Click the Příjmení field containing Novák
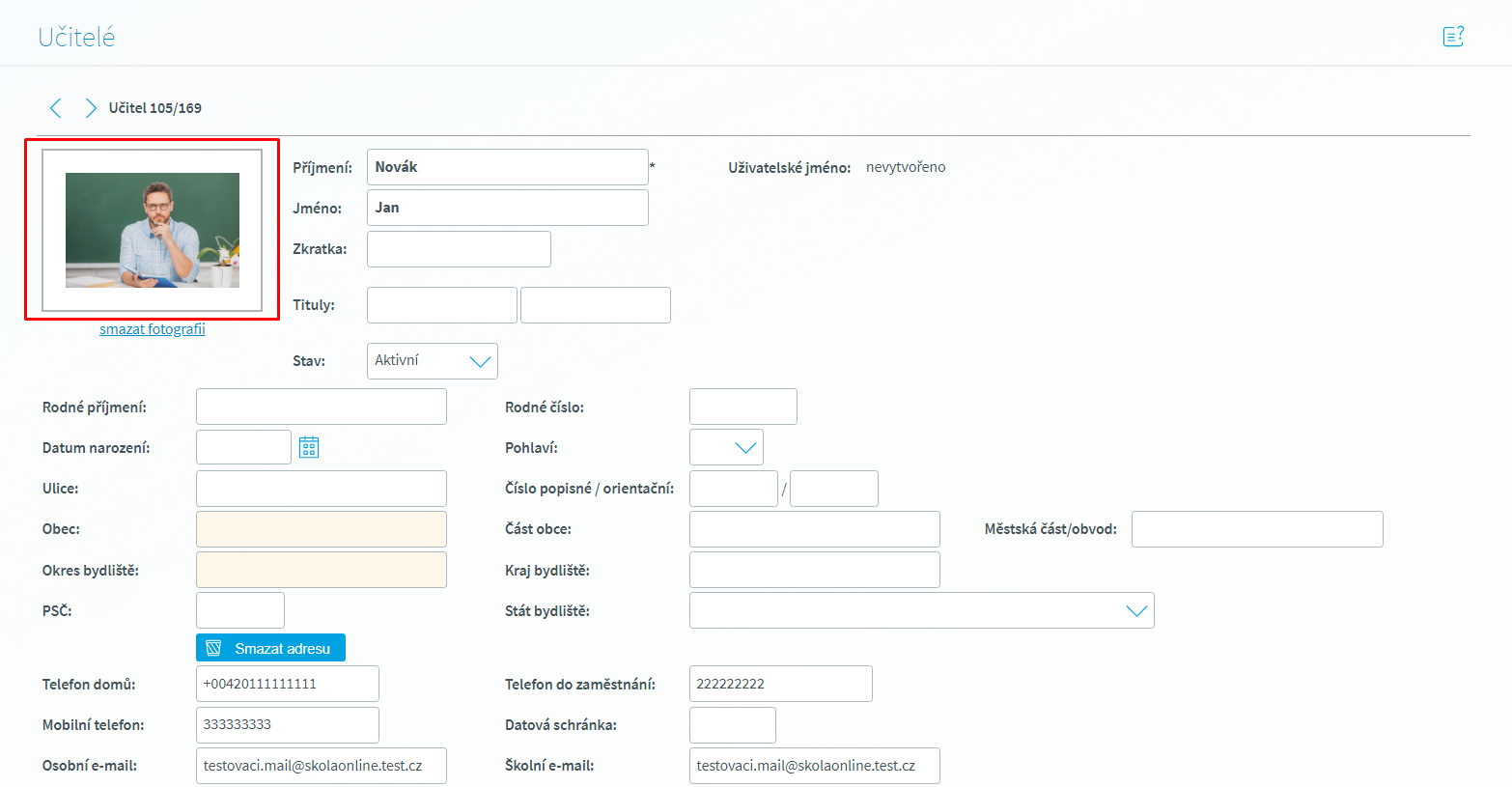This screenshot has width=1512, height=787. (x=507, y=167)
